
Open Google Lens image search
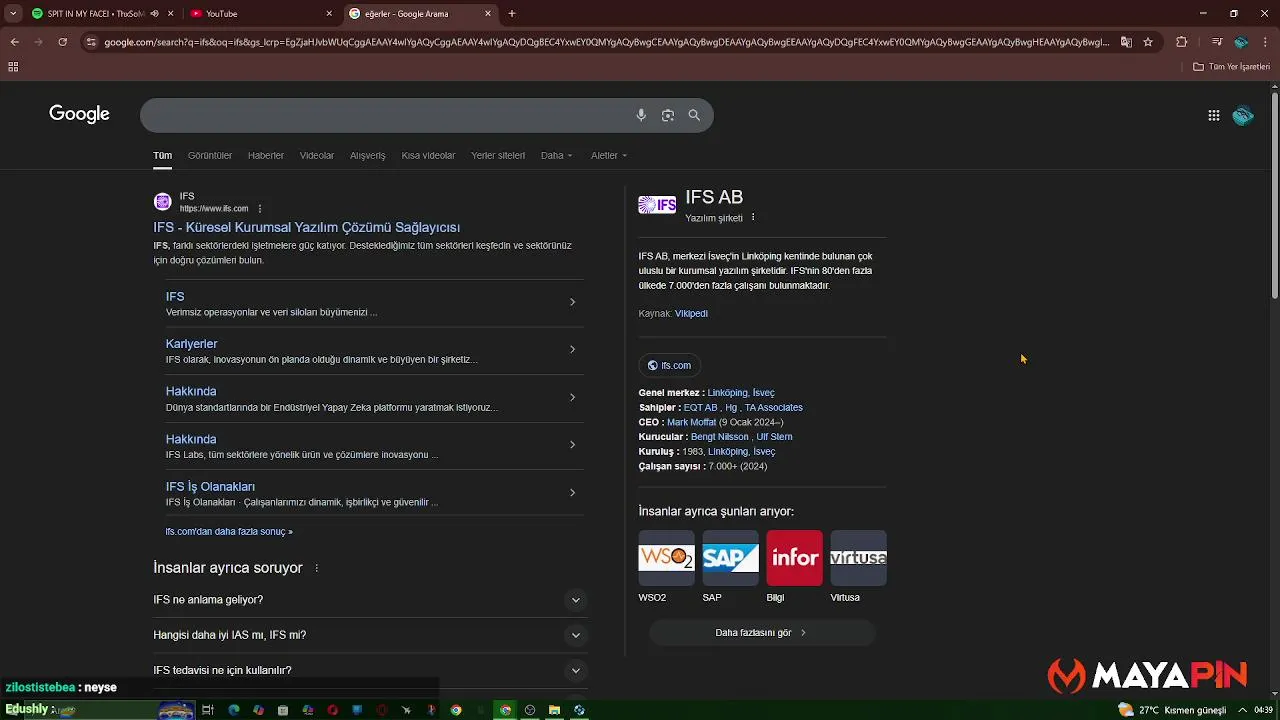click(668, 115)
